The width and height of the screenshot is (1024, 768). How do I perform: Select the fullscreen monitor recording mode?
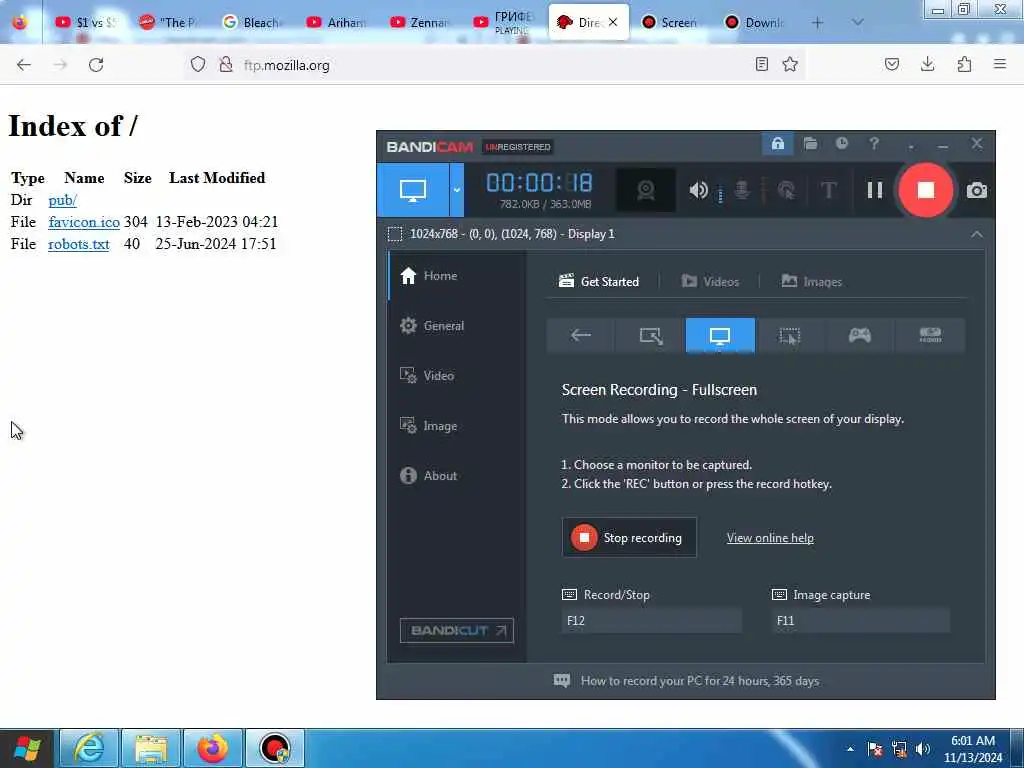click(x=720, y=336)
